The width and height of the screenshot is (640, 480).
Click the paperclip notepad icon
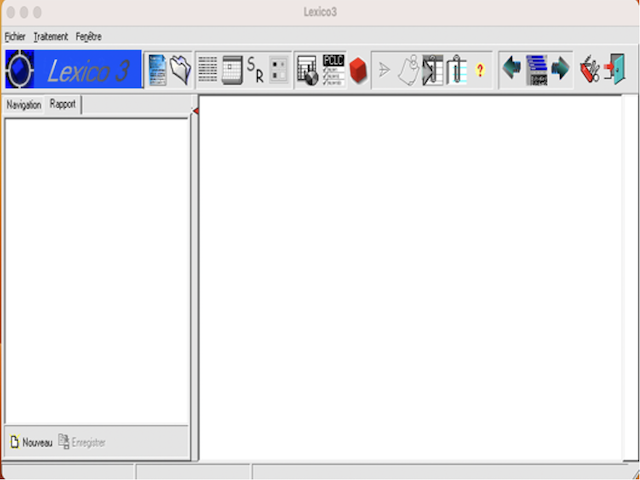pyautogui.click(x=457, y=70)
